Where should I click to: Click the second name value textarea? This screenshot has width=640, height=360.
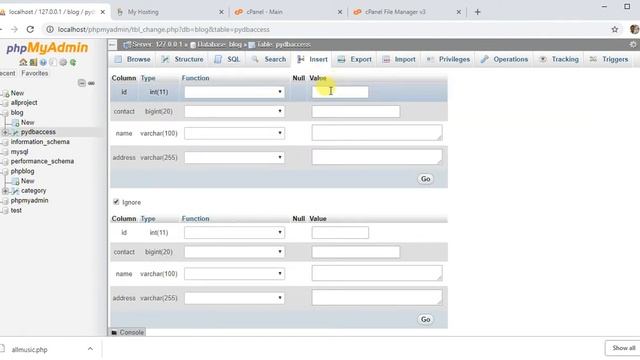point(377,273)
